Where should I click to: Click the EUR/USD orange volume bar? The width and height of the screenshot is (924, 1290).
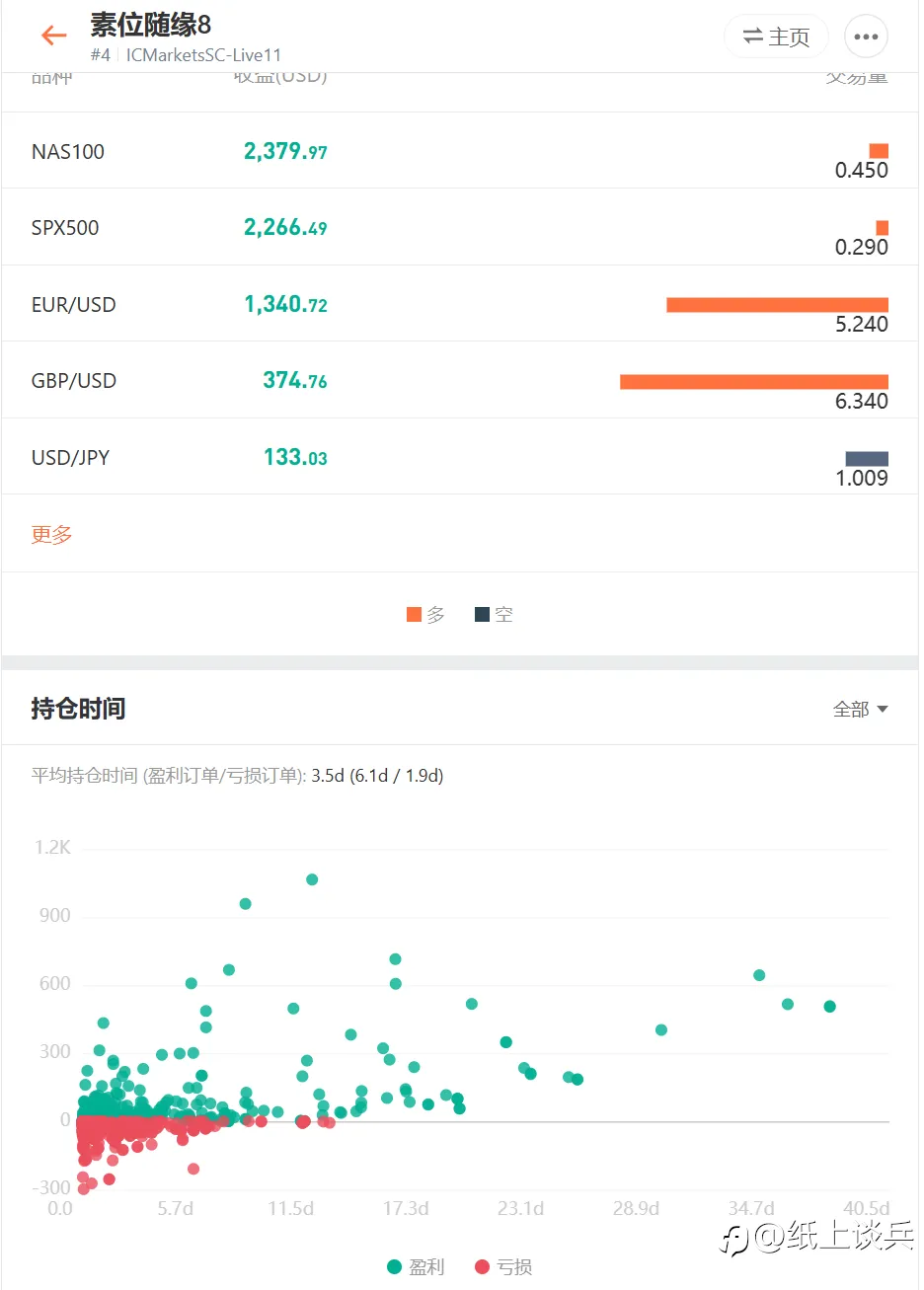pyautogui.click(x=777, y=305)
